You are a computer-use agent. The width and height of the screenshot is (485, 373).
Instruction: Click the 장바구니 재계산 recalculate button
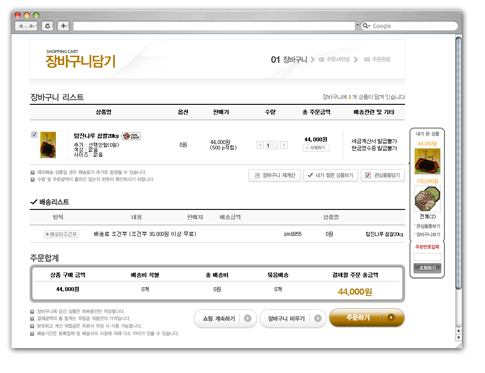[275, 175]
